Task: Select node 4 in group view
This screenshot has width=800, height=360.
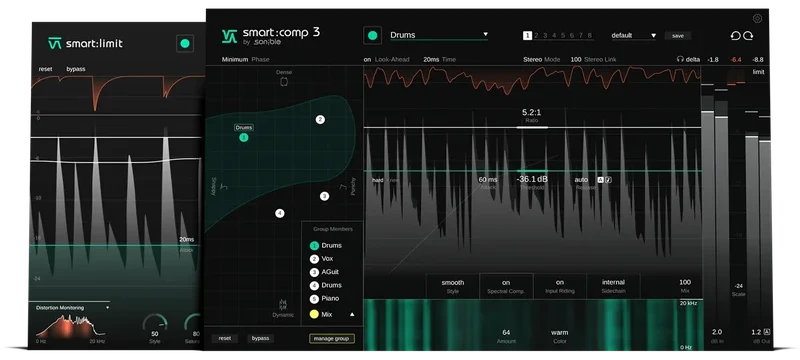Action: (280, 213)
